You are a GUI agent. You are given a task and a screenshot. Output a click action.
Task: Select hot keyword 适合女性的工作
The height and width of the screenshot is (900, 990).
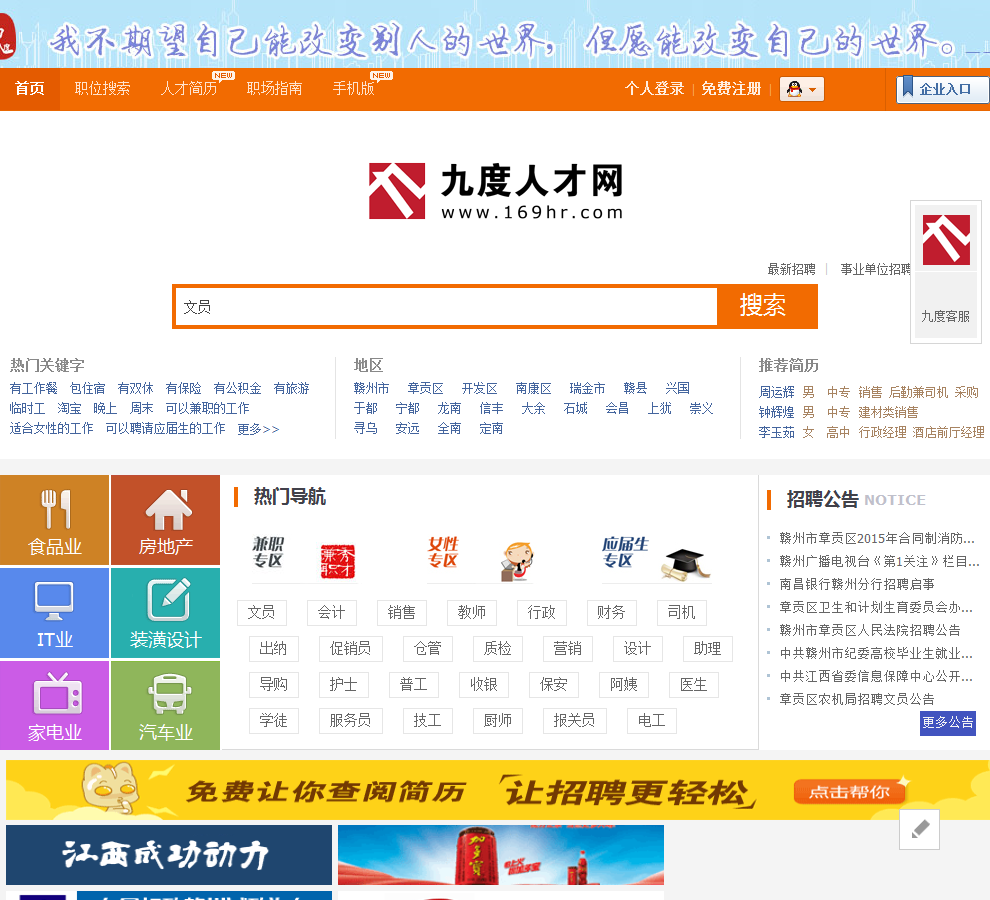(51, 428)
